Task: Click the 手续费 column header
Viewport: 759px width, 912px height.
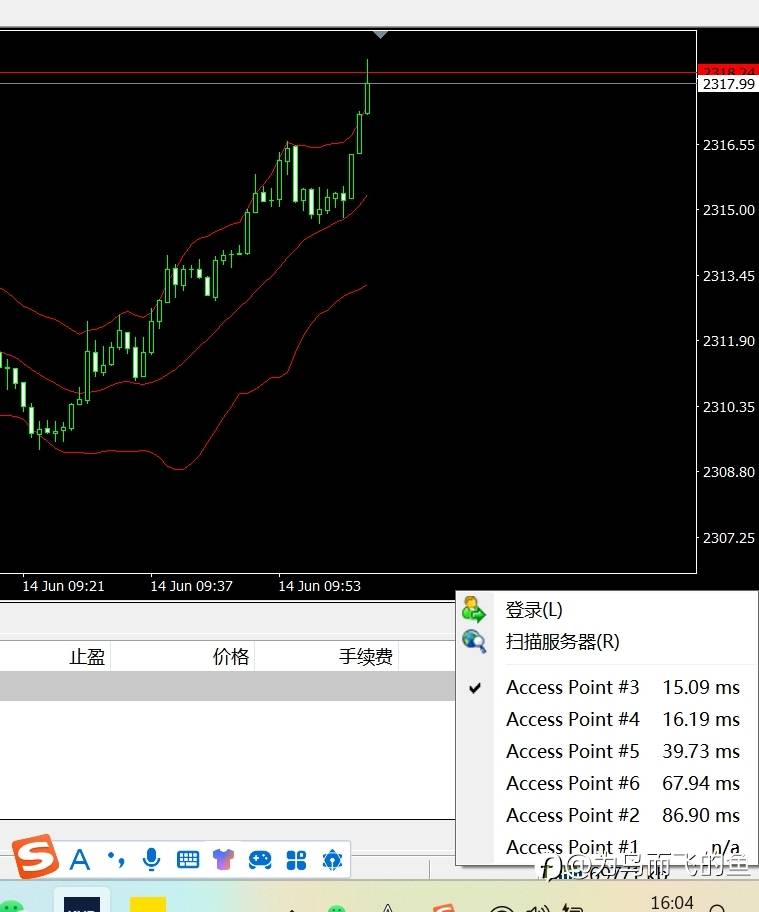Action: 366,657
